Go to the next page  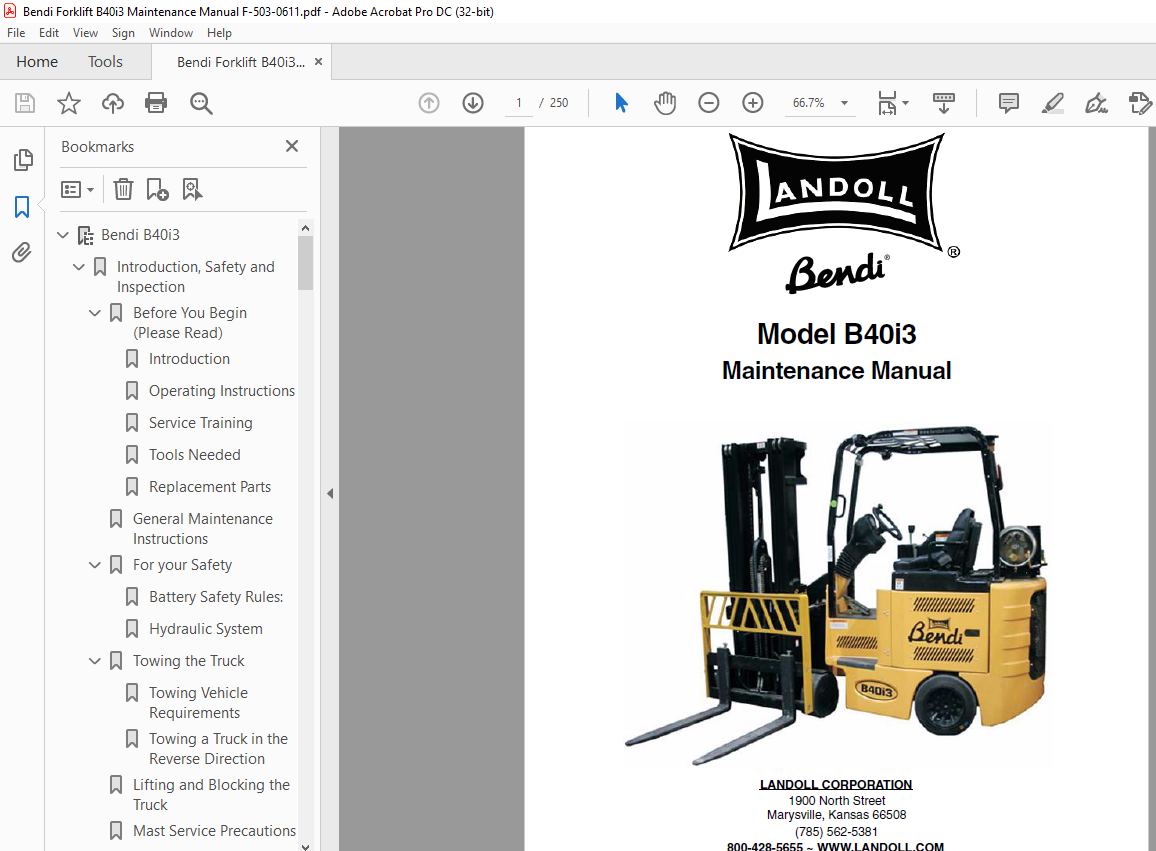pyautogui.click(x=473, y=103)
